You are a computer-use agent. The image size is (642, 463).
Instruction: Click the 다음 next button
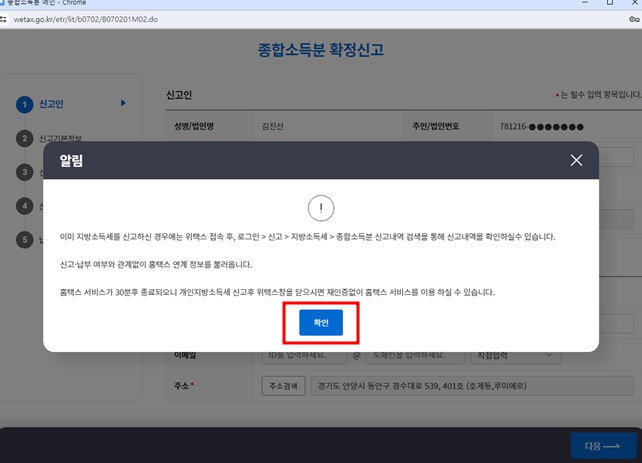603,446
